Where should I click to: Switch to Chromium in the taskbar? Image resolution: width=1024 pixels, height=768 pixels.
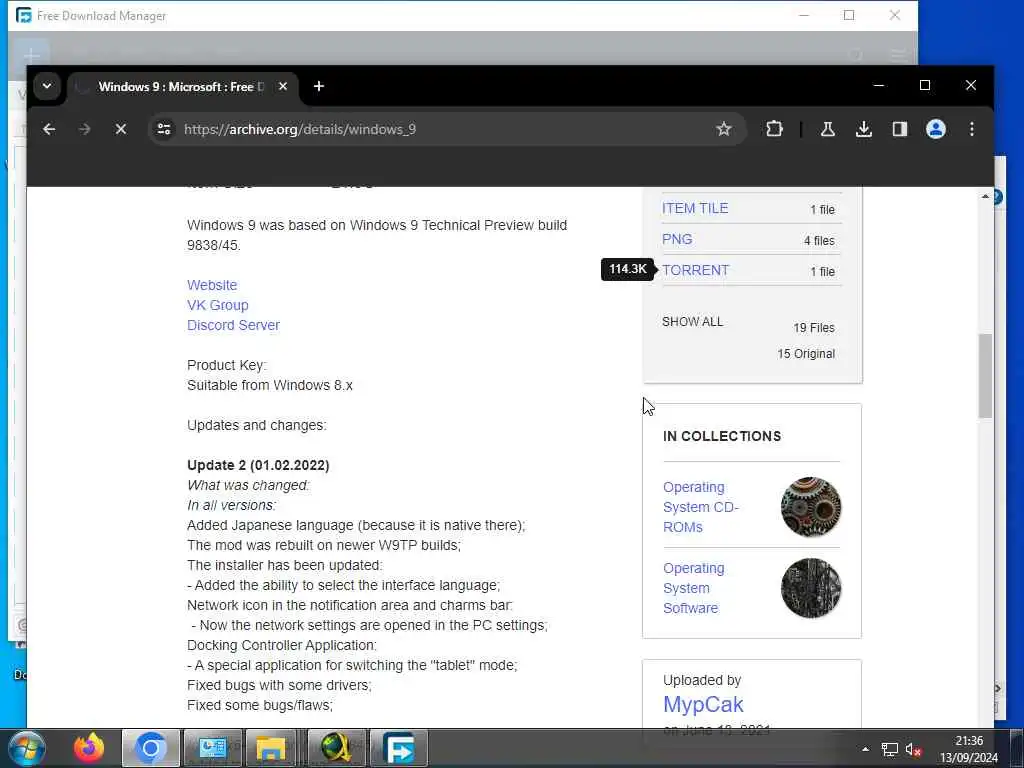[151, 748]
